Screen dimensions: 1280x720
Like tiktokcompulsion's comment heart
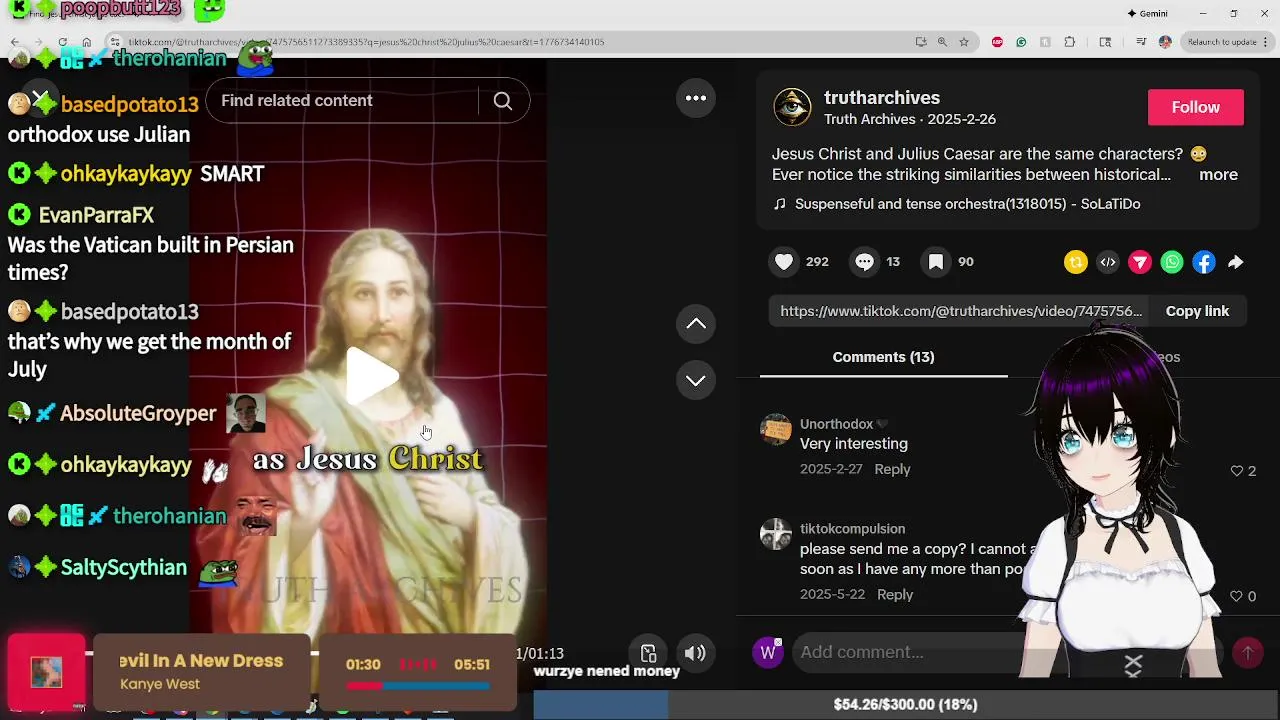click(1236, 596)
